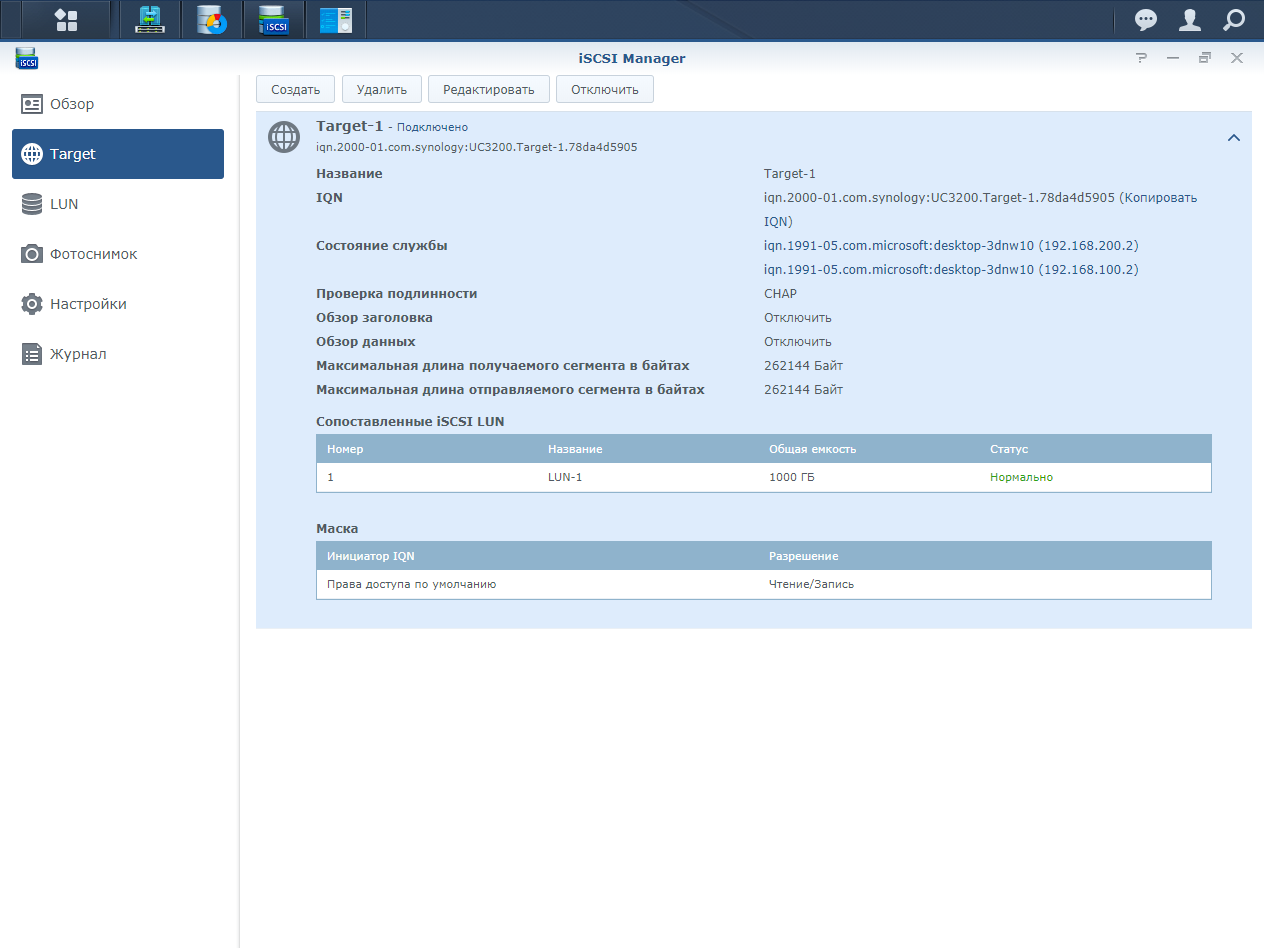The image size is (1264, 948).
Task: Click the Удалить button
Action: click(x=382, y=89)
